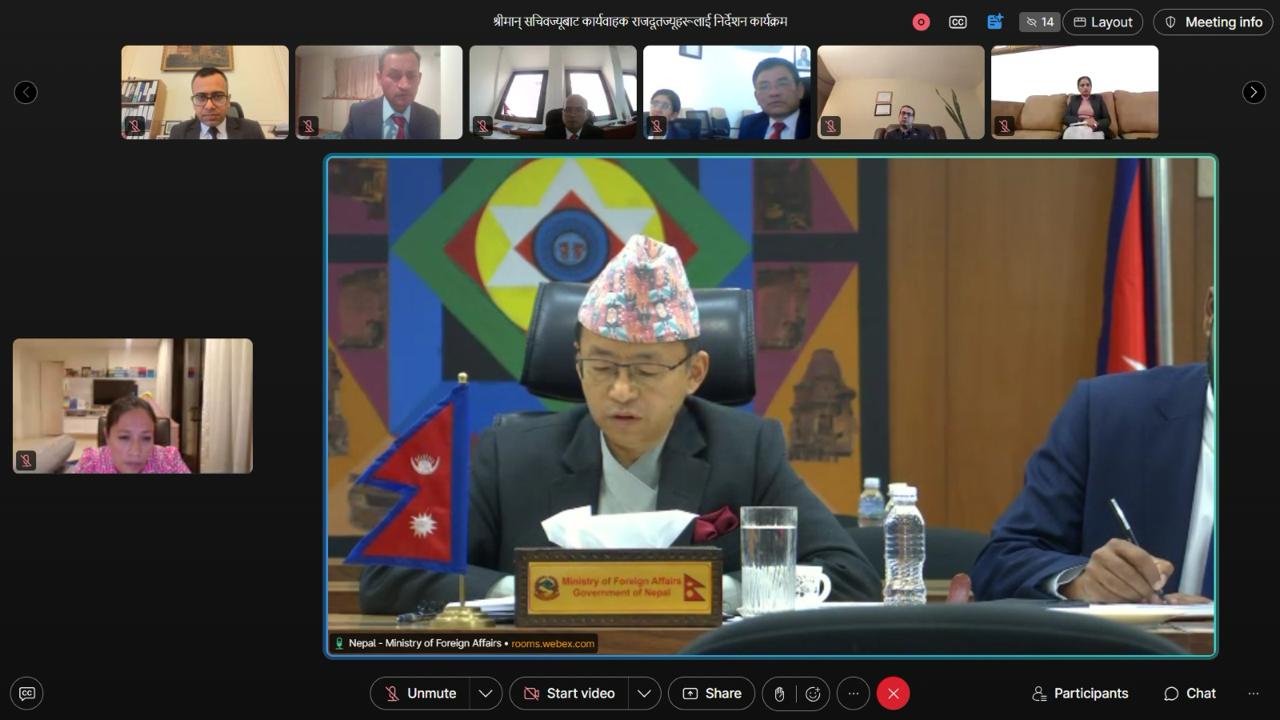Viewport: 1280px width, 720px height.
Task: Open the blue AI notes icon
Action: [x=995, y=22]
